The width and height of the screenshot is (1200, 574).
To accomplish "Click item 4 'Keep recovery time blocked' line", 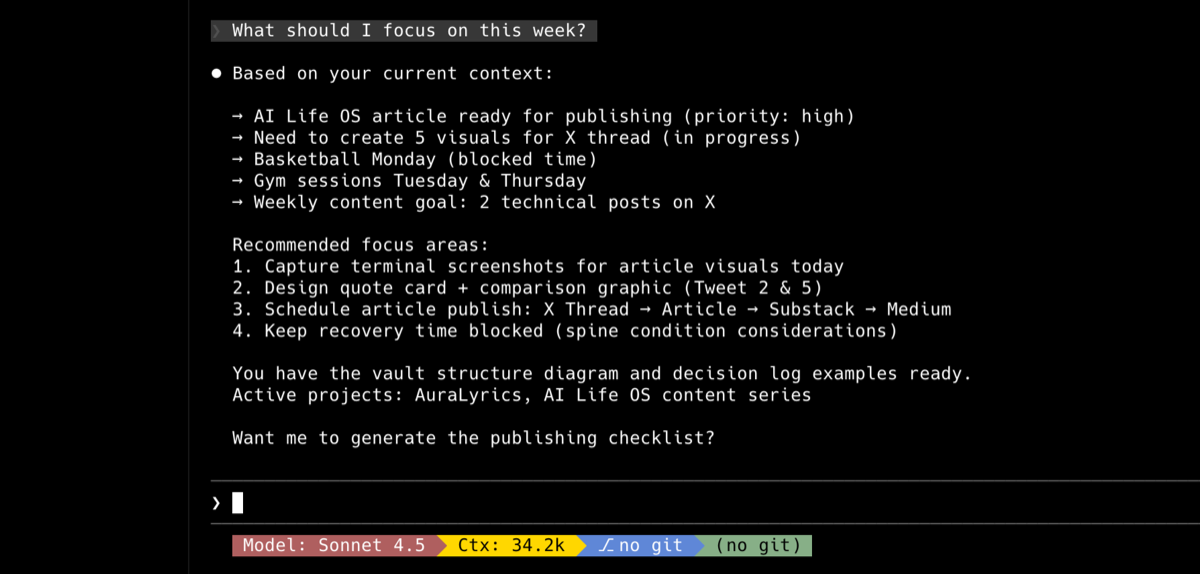I will pyautogui.click(x=564, y=331).
